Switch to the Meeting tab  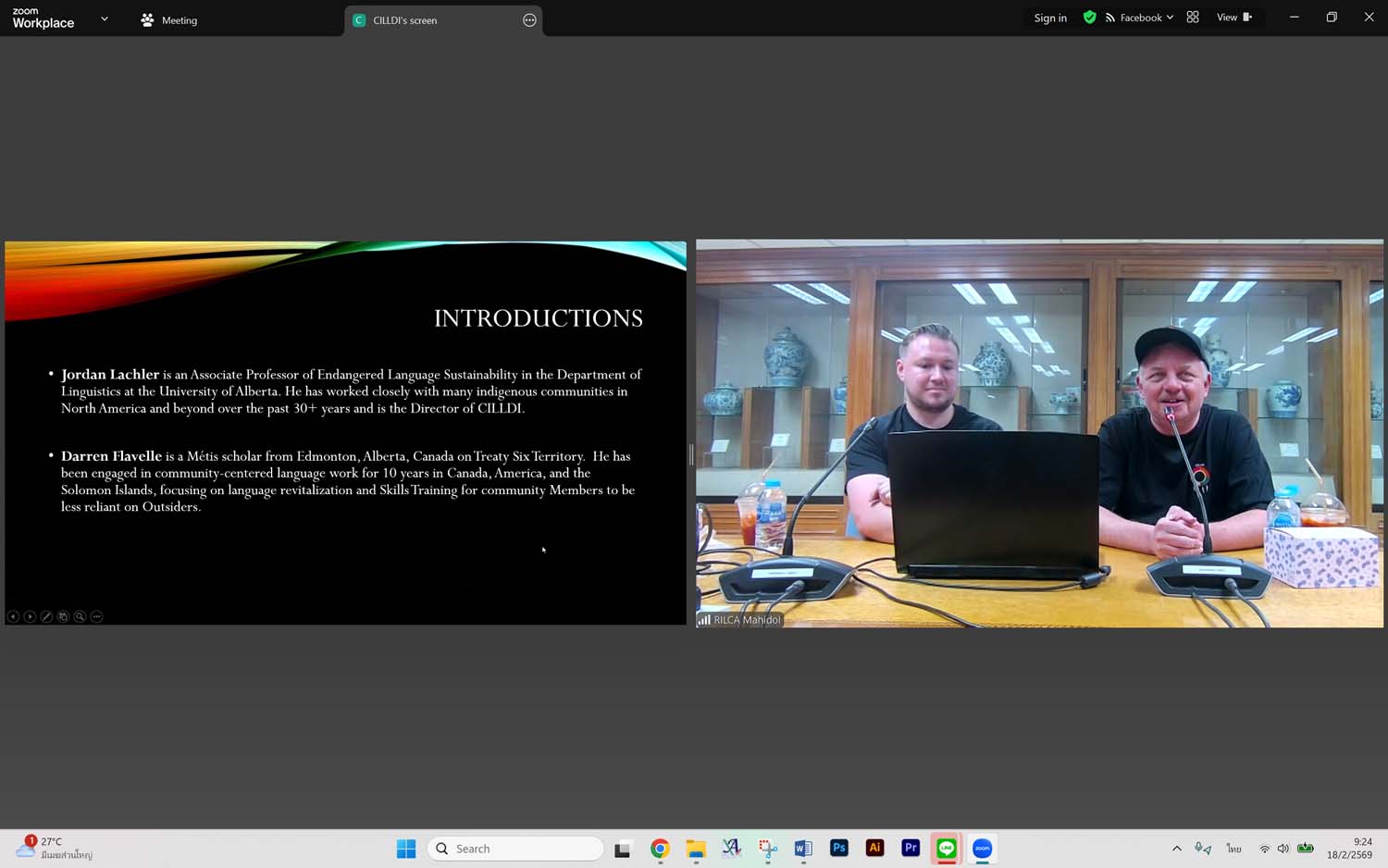[169, 20]
